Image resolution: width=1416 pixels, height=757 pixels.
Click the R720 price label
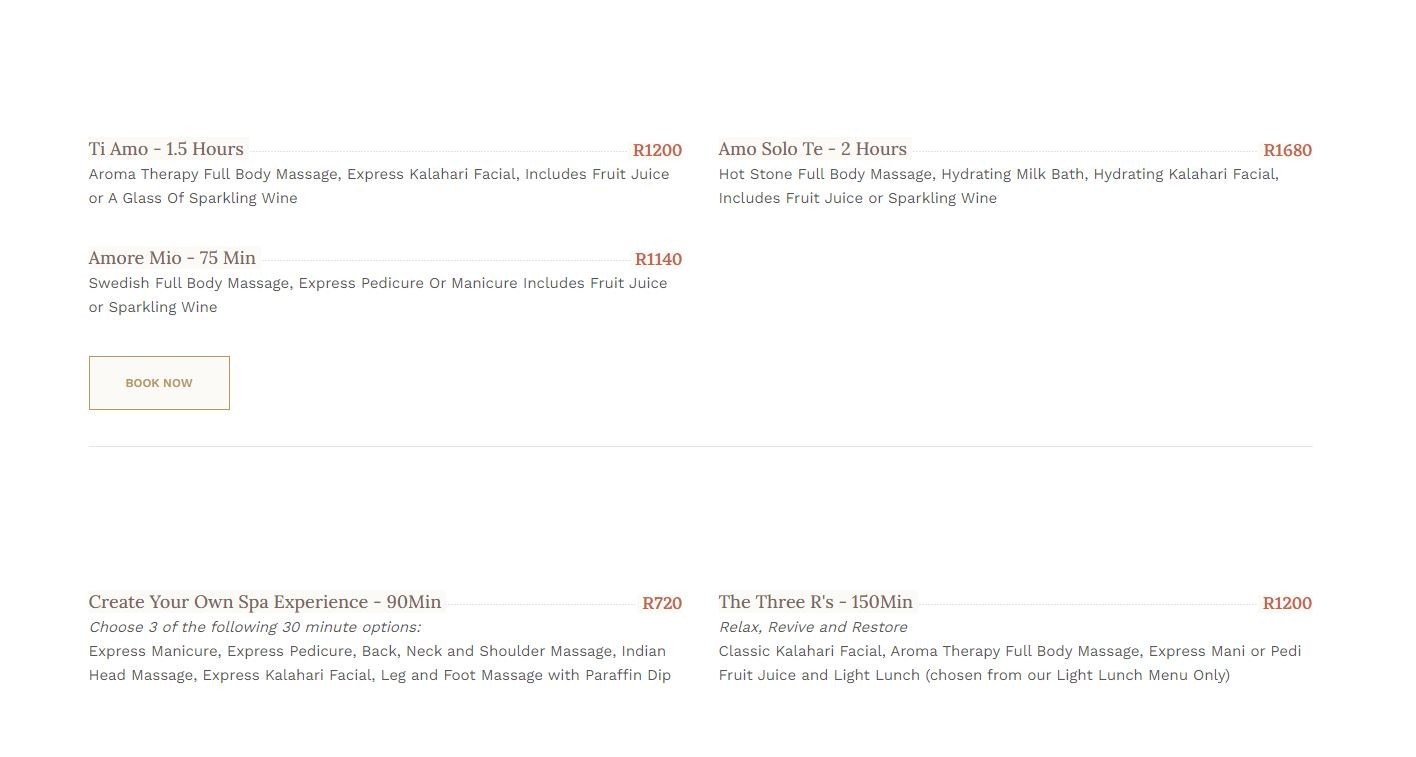661,603
